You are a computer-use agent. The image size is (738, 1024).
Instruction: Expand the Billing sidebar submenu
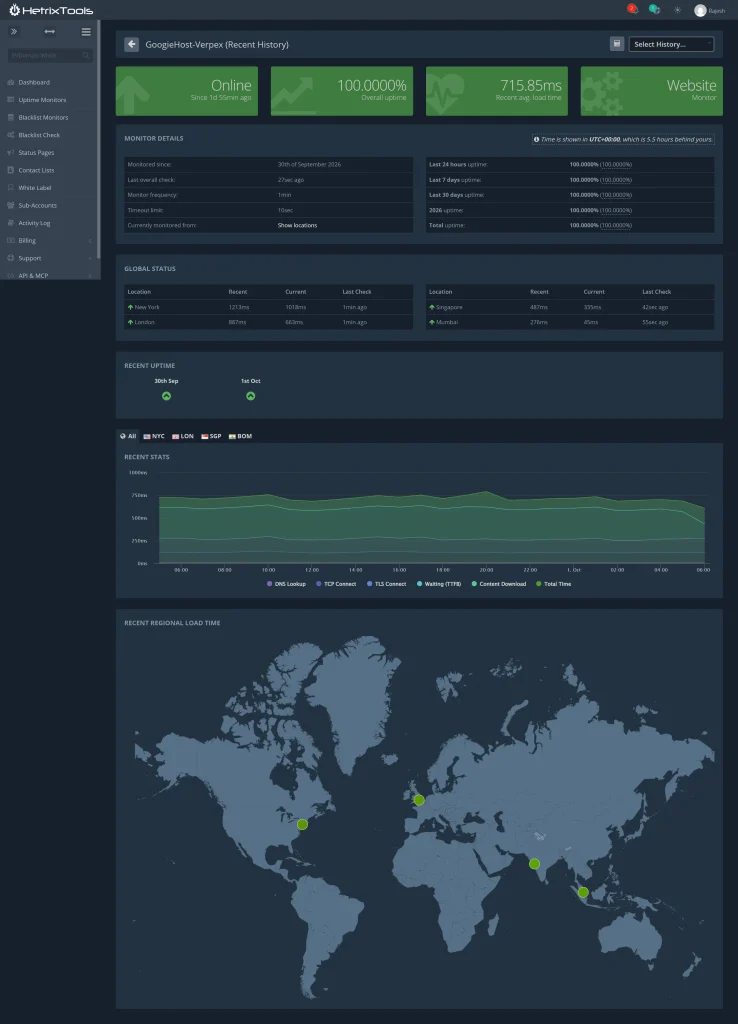(50, 240)
